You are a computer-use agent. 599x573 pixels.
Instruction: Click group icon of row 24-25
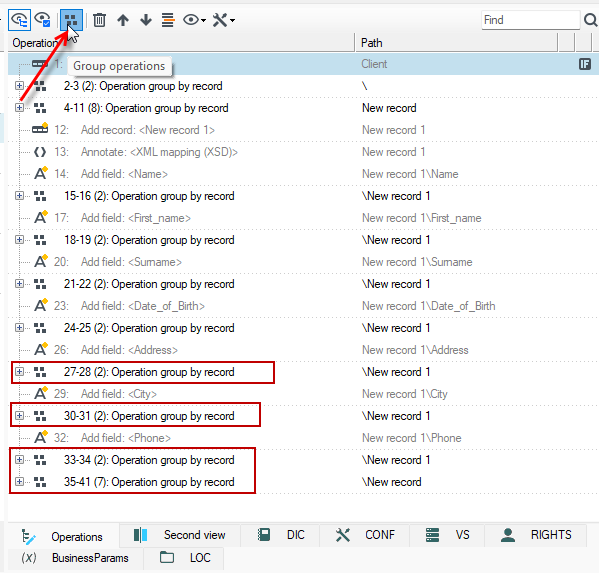tap(40, 328)
